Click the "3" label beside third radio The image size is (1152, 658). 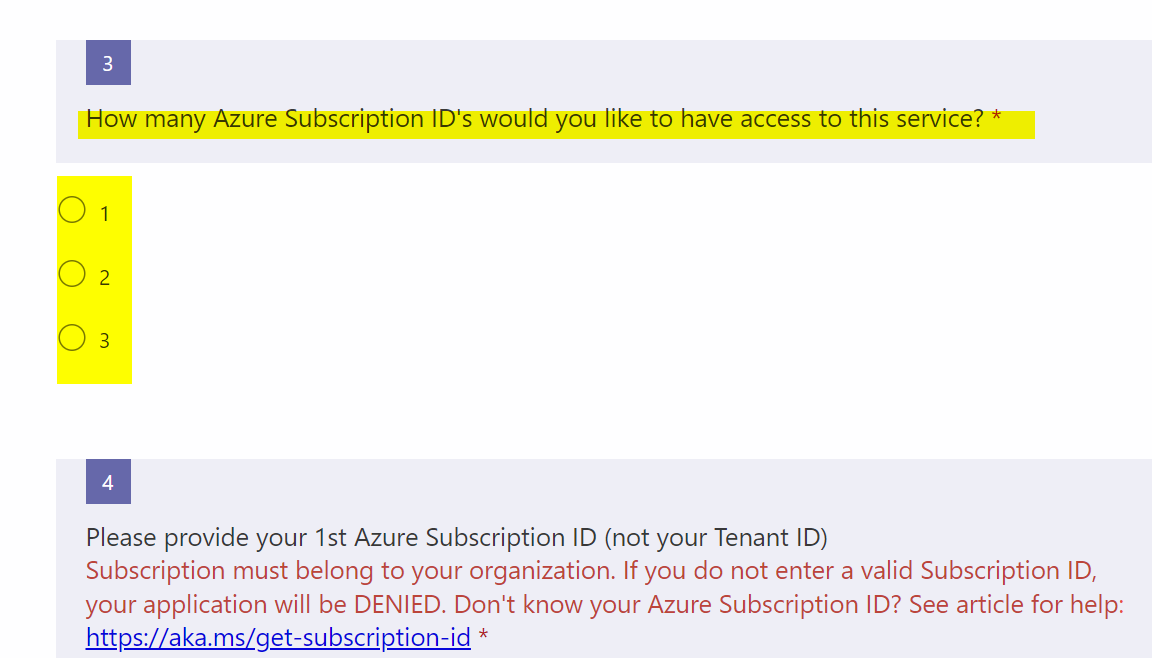[104, 341]
